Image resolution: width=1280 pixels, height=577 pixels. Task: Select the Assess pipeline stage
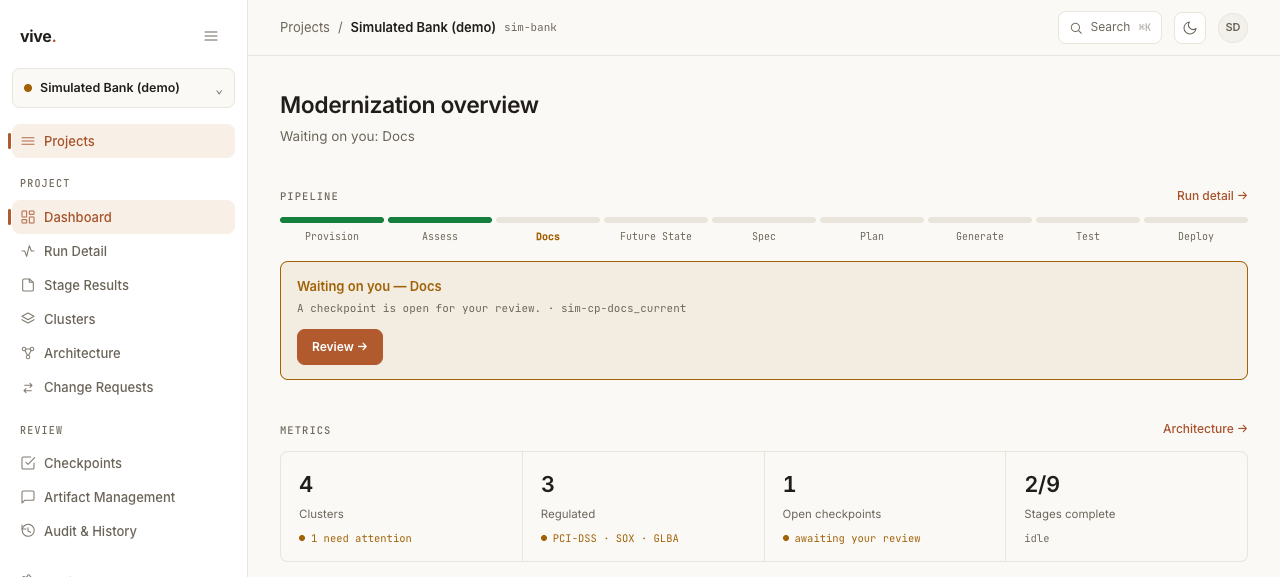point(440,230)
